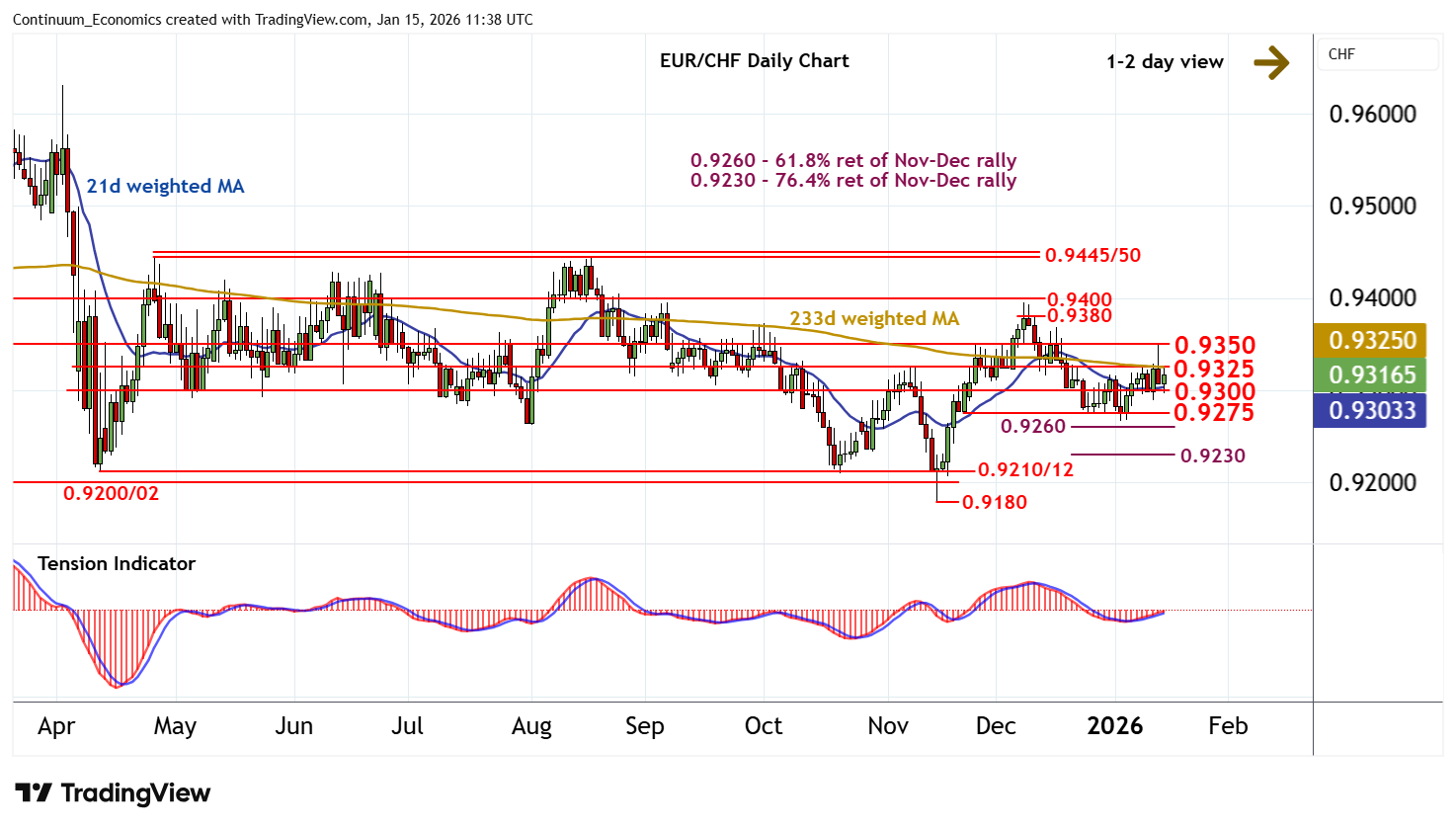Click the 0.9275 support level label

(x=1214, y=413)
